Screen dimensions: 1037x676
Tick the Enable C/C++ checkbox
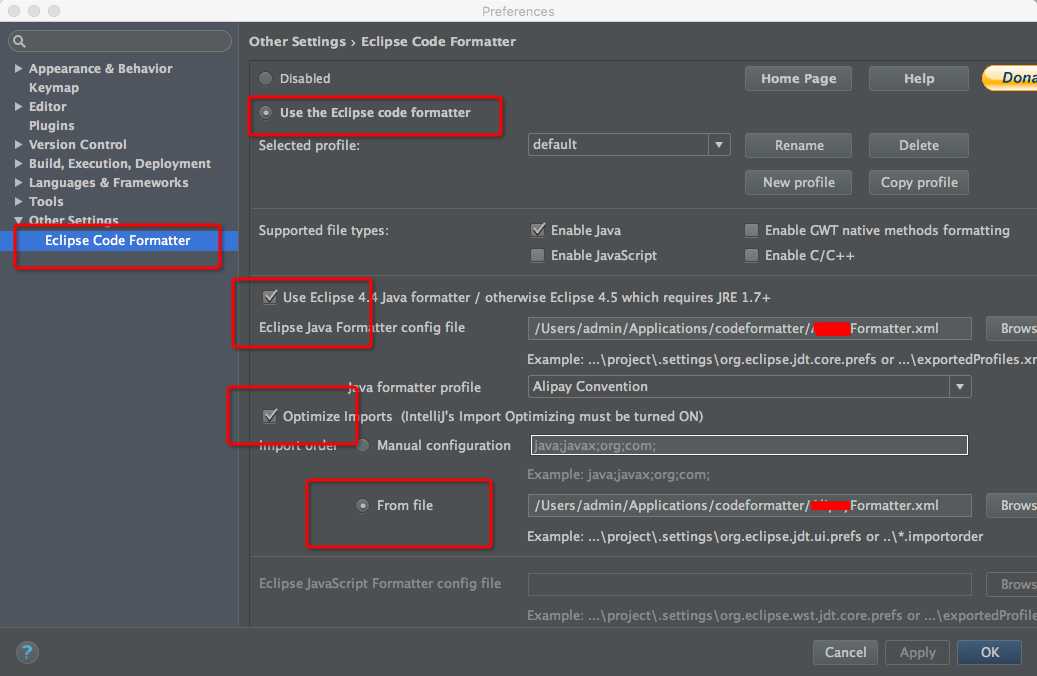click(751, 255)
